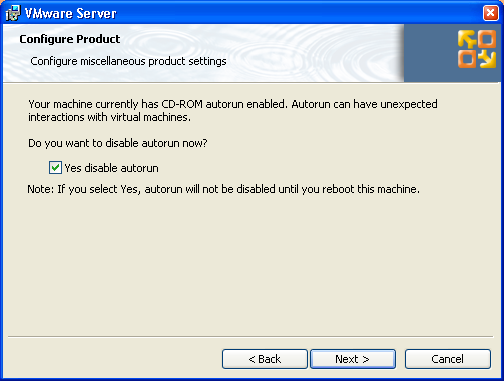The height and width of the screenshot is (381, 504).
Task: Click the 'Configure Product' heading
Action: pyautogui.click(x=70, y=39)
